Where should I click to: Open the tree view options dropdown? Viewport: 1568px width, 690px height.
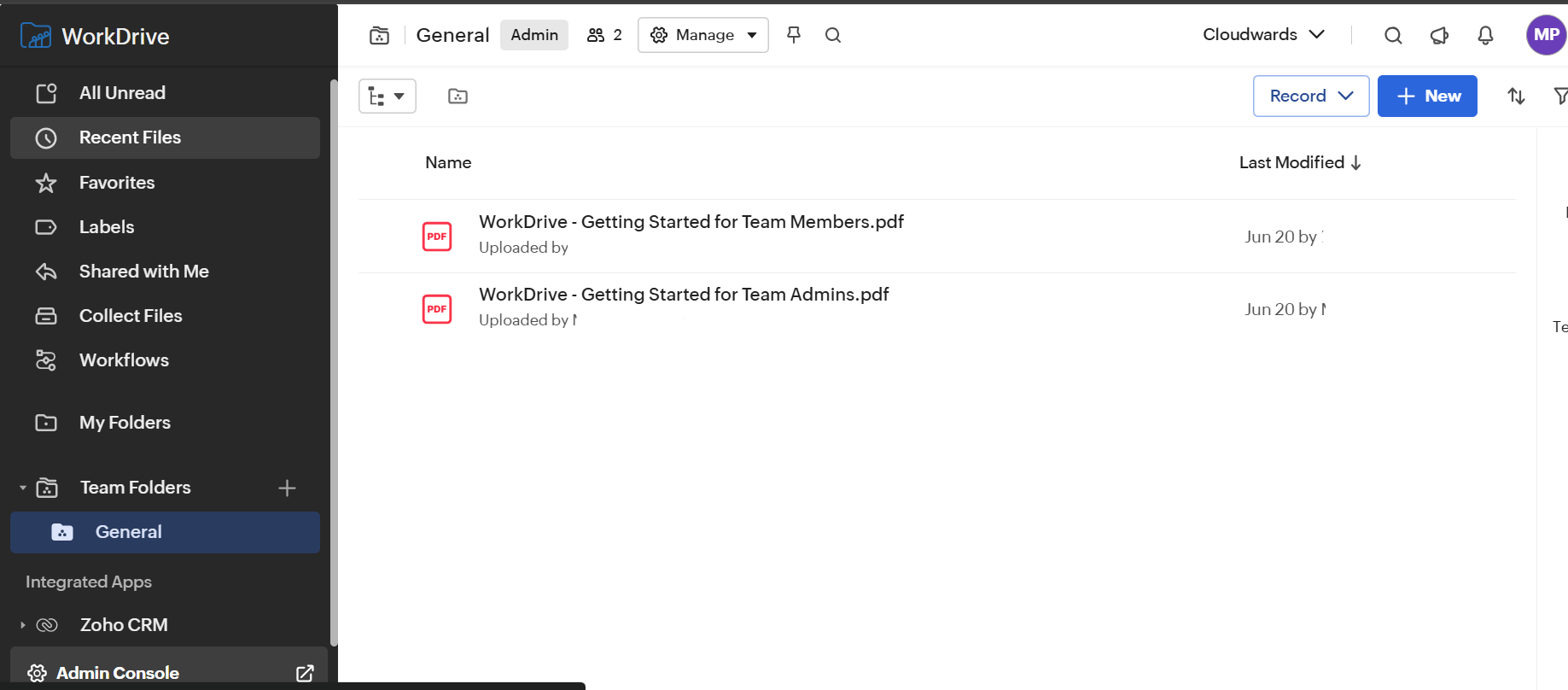click(x=387, y=96)
